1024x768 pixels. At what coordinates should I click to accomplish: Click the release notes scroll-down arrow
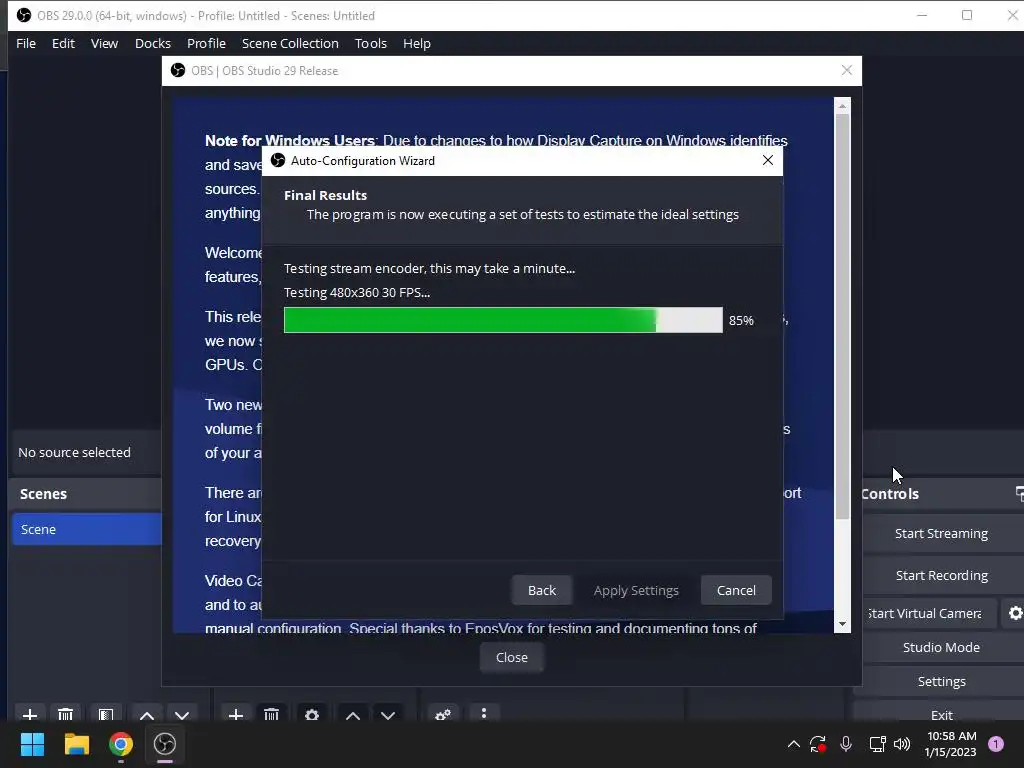pyautogui.click(x=842, y=624)
